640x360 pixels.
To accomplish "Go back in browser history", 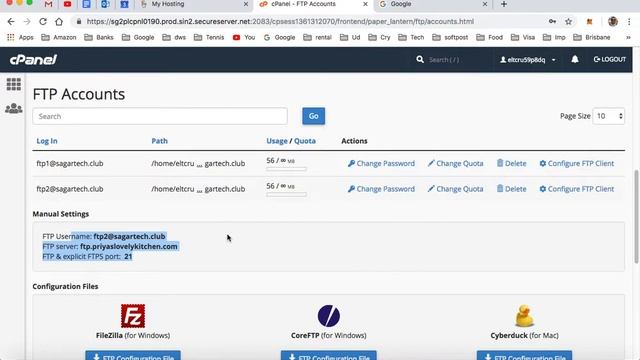I will 11,22.
